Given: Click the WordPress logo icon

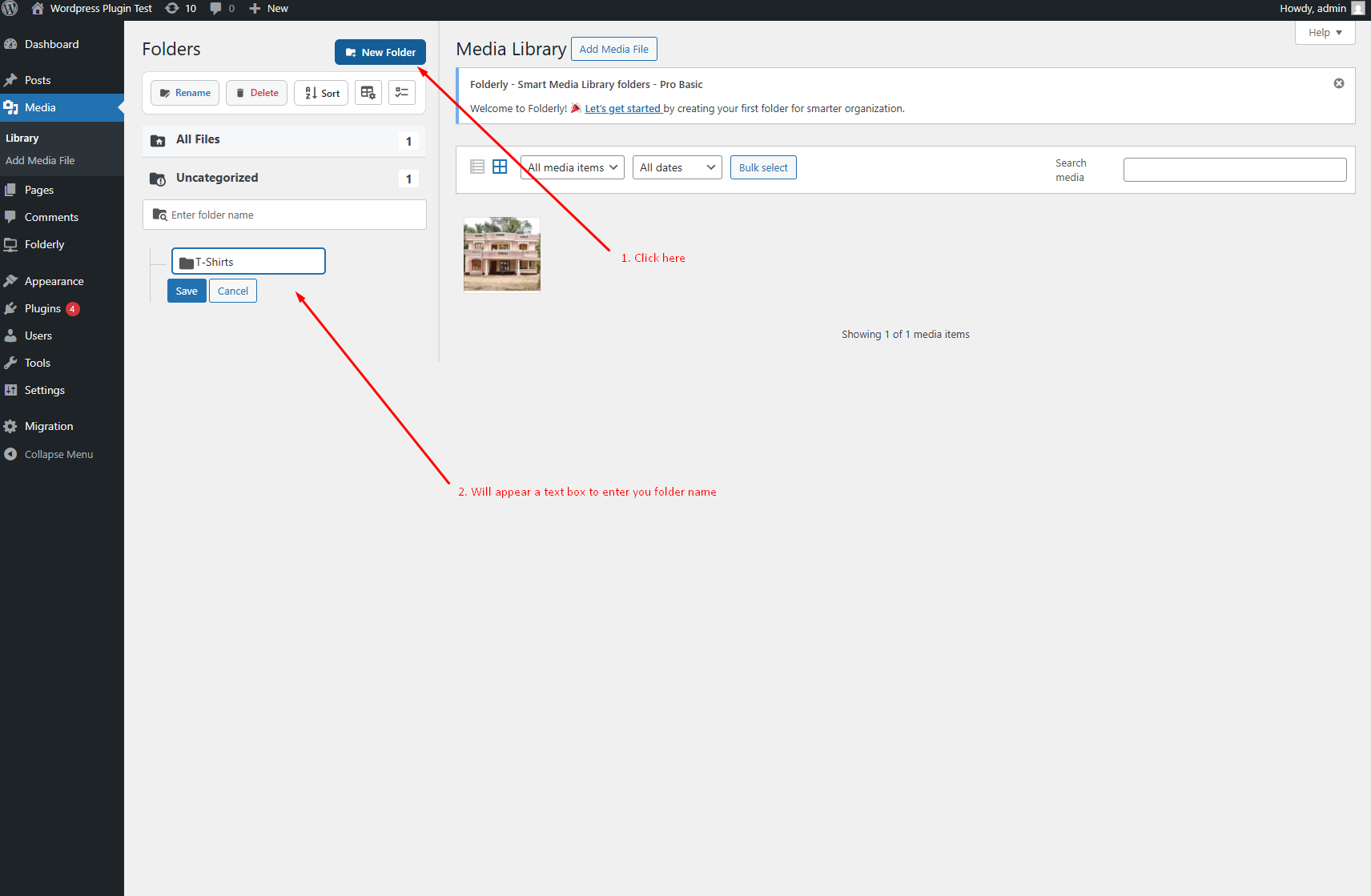Looking at the screenshot, I should pyautogui.click(x=10, y=8).
